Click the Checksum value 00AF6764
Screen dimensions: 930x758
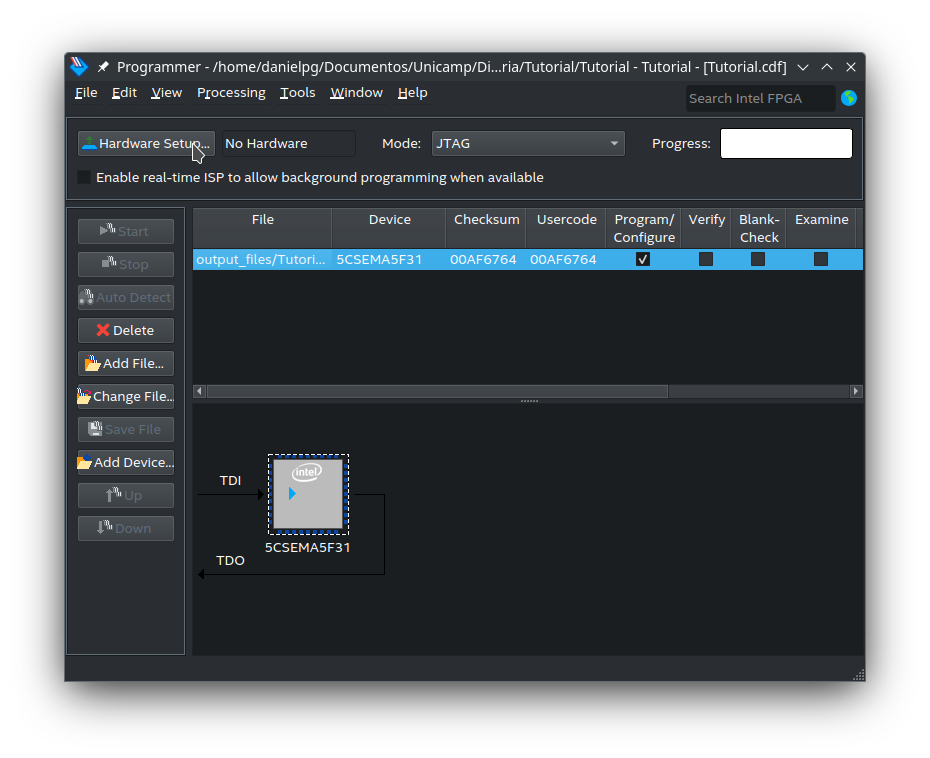tap(483, 260)
